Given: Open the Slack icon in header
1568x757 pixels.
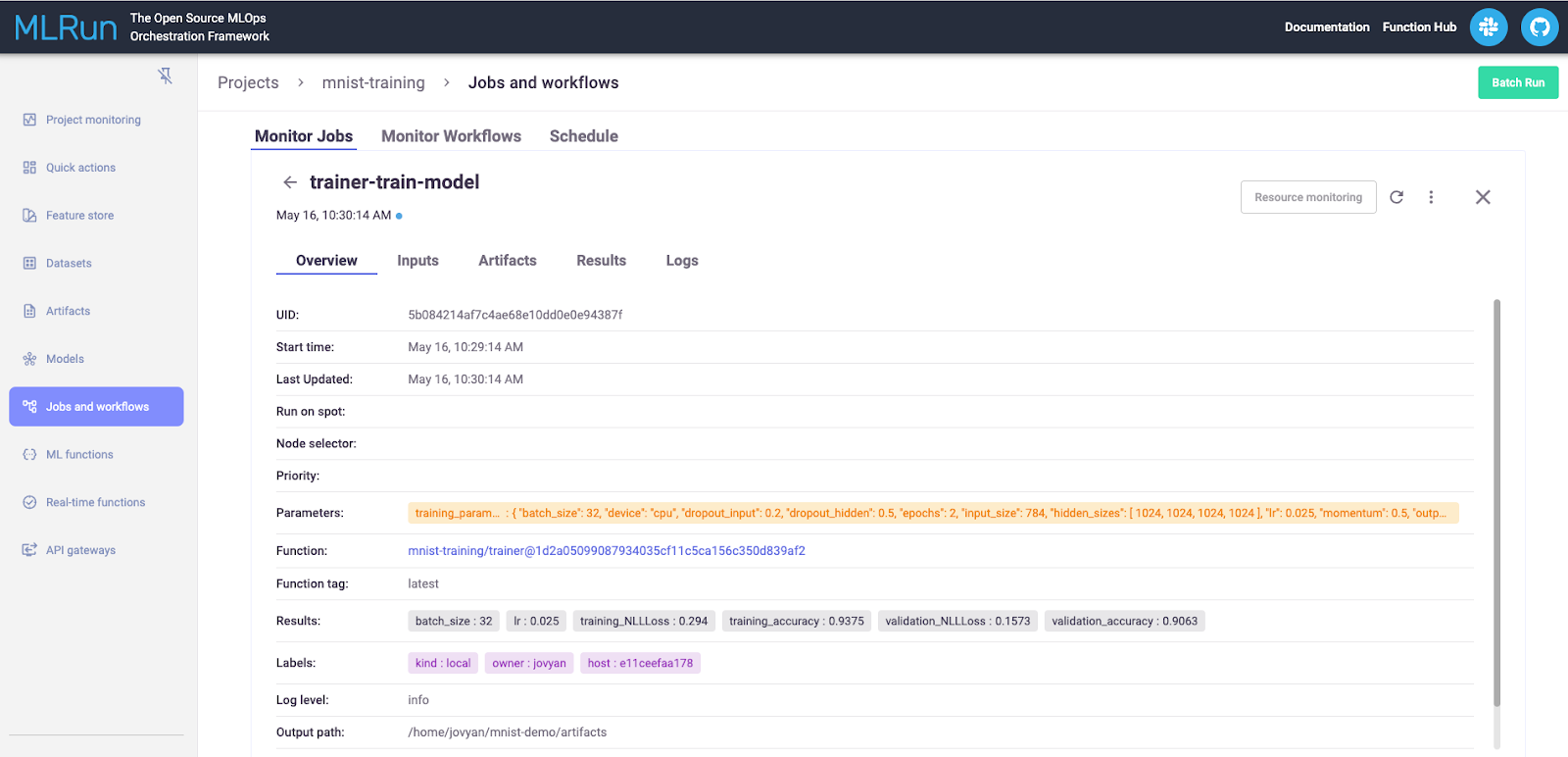Looking at the screenshot, I should [1488, 27].
